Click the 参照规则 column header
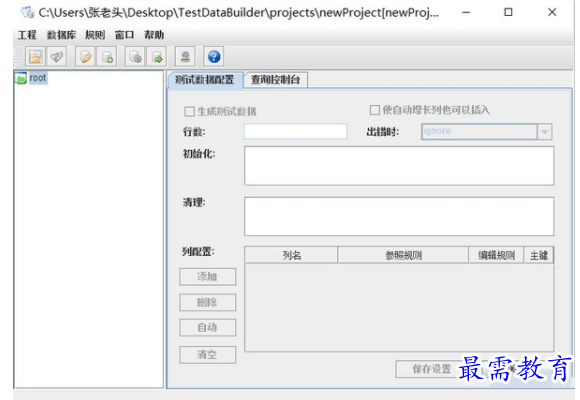This screenshot has width=580, height=400. pos(403,255)
